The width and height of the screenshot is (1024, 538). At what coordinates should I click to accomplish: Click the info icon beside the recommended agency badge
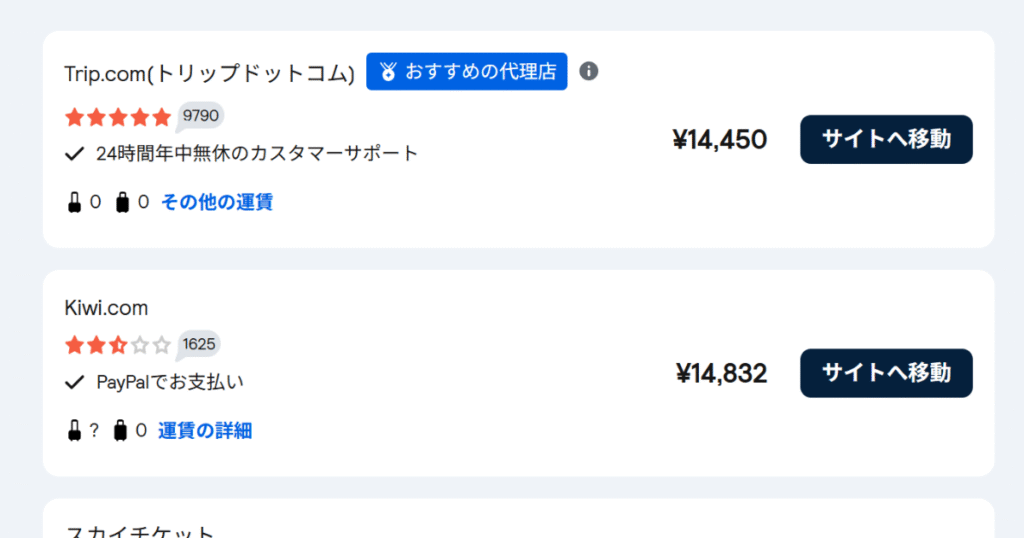pyautogui.click(x=588, y=71)
